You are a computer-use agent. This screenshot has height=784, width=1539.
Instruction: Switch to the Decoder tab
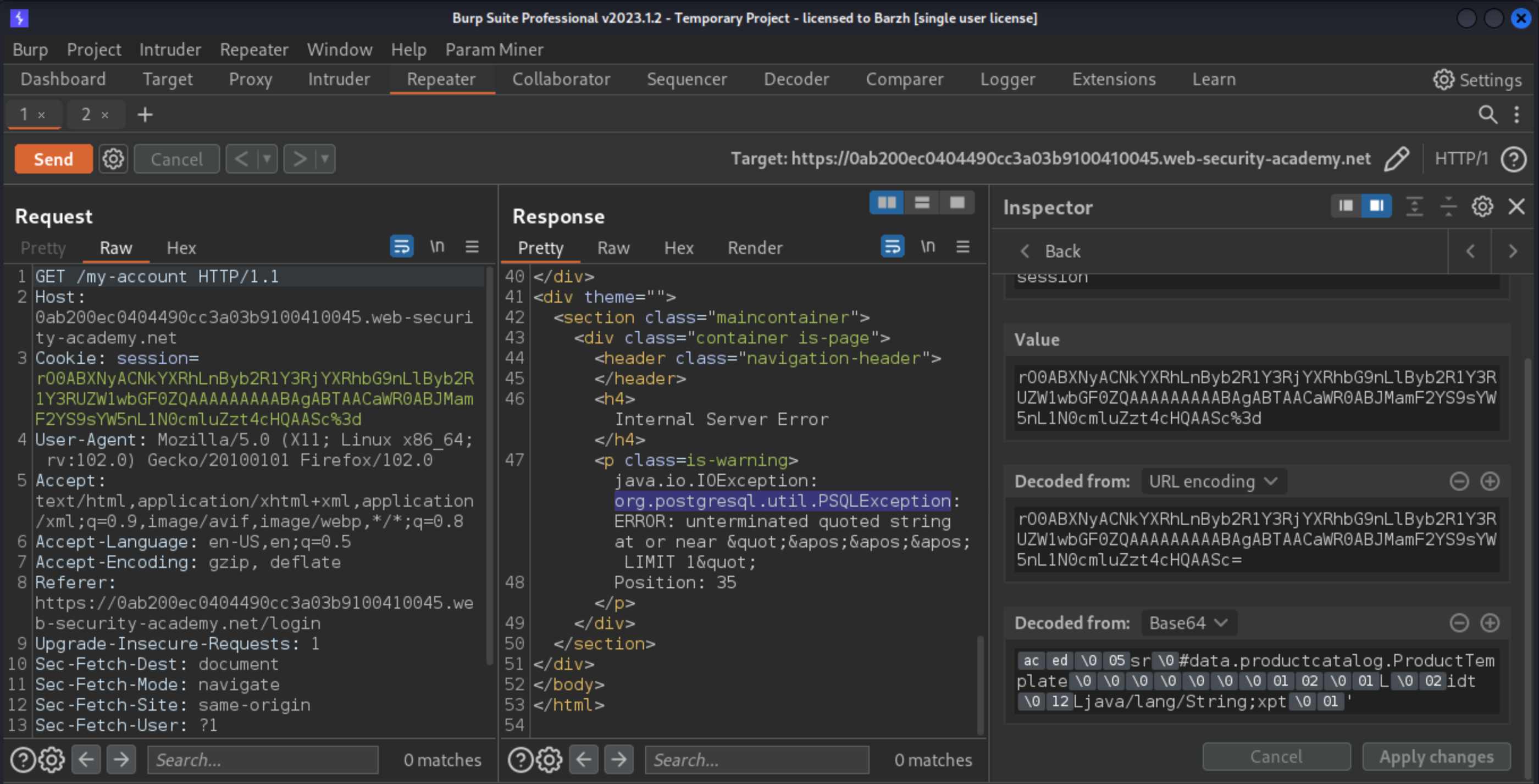point(796,80)
